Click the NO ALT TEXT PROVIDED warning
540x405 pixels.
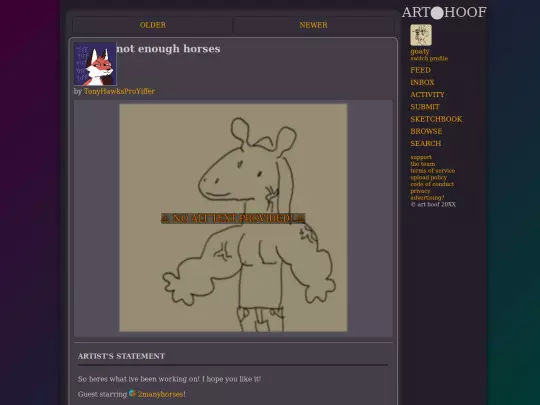tap(233, 218)
